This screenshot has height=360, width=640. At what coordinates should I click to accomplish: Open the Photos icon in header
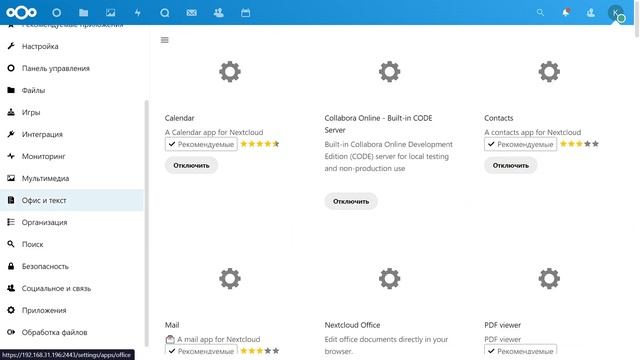[110, 13]
